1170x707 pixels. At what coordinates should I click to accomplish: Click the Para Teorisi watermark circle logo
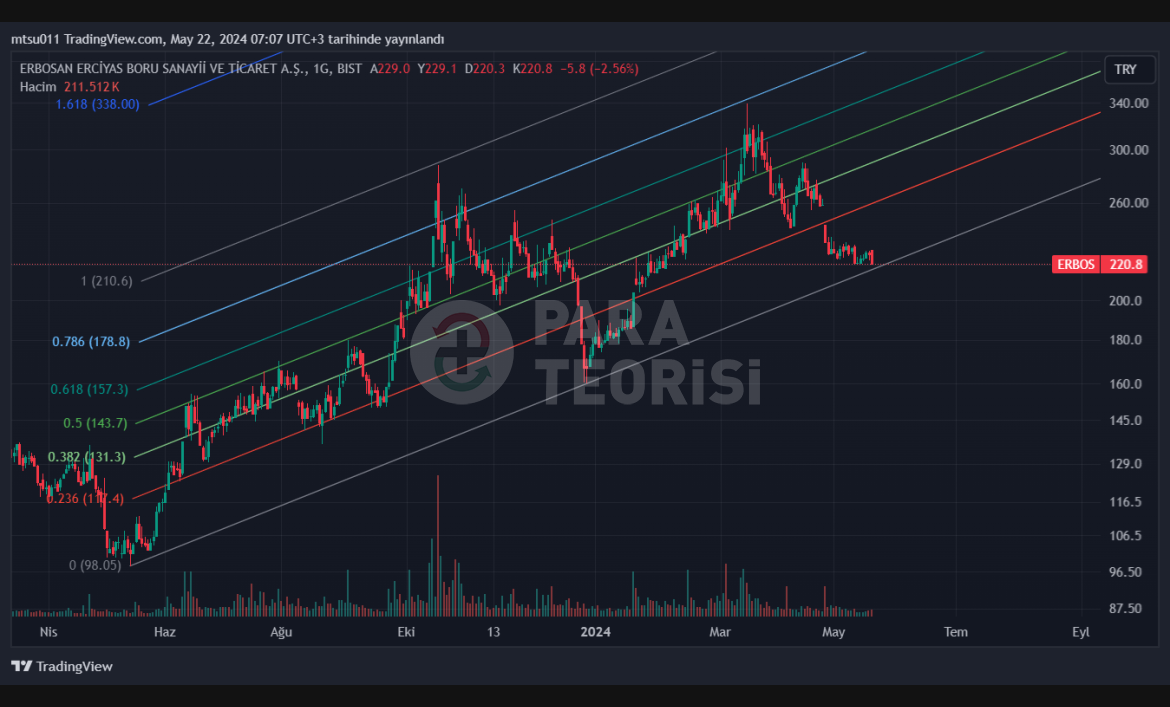click(x=462, y=351)
